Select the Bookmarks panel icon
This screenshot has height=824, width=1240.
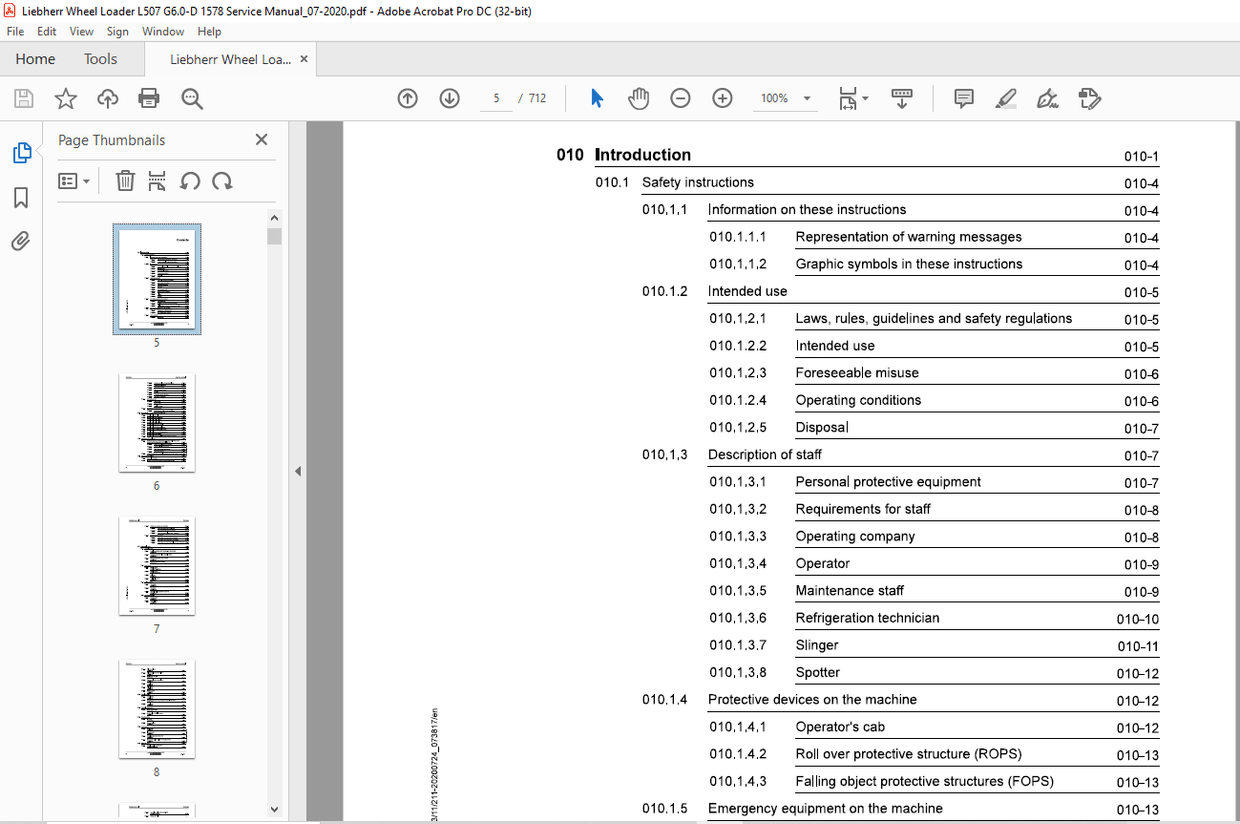coord(22,198)
